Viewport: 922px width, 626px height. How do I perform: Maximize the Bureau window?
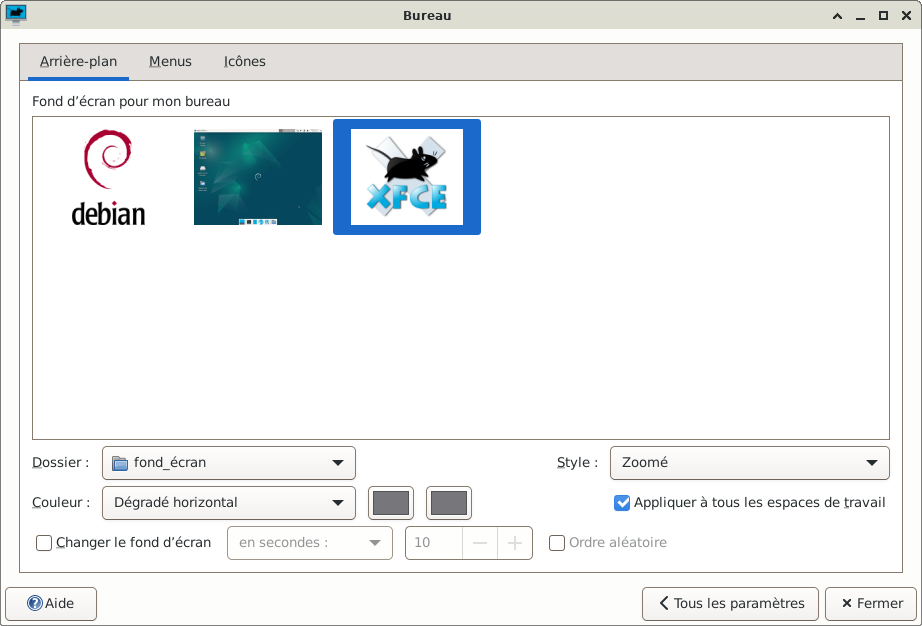point(883,16)
